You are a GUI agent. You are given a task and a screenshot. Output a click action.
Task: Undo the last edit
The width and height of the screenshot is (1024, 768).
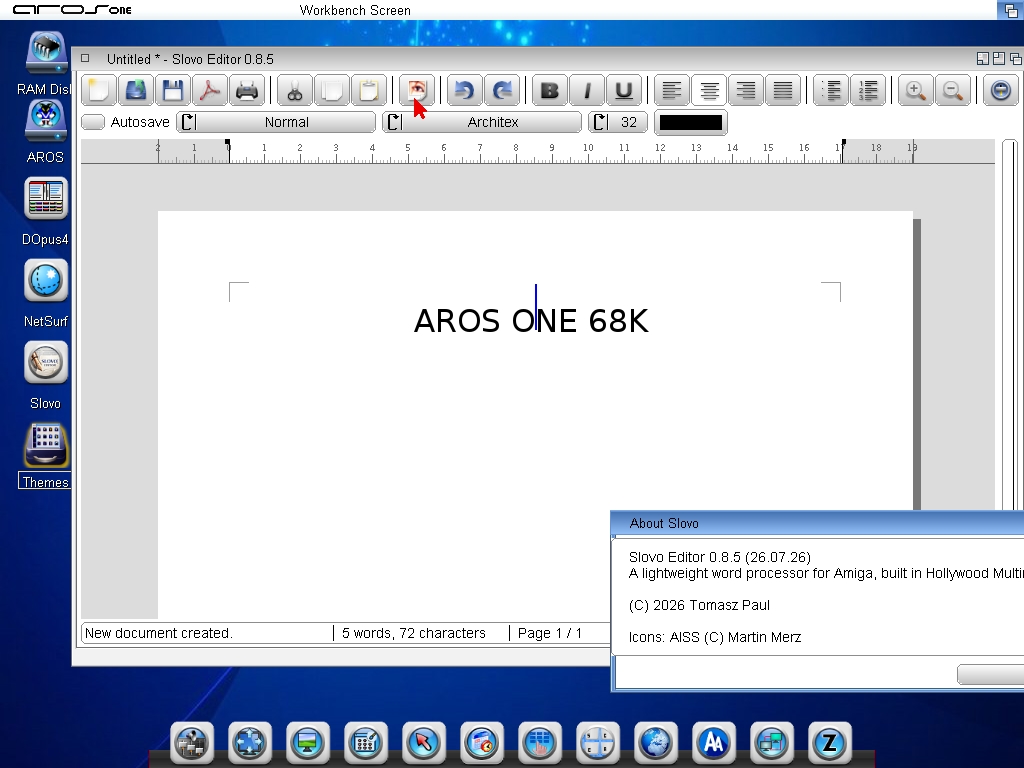[465, 90]
